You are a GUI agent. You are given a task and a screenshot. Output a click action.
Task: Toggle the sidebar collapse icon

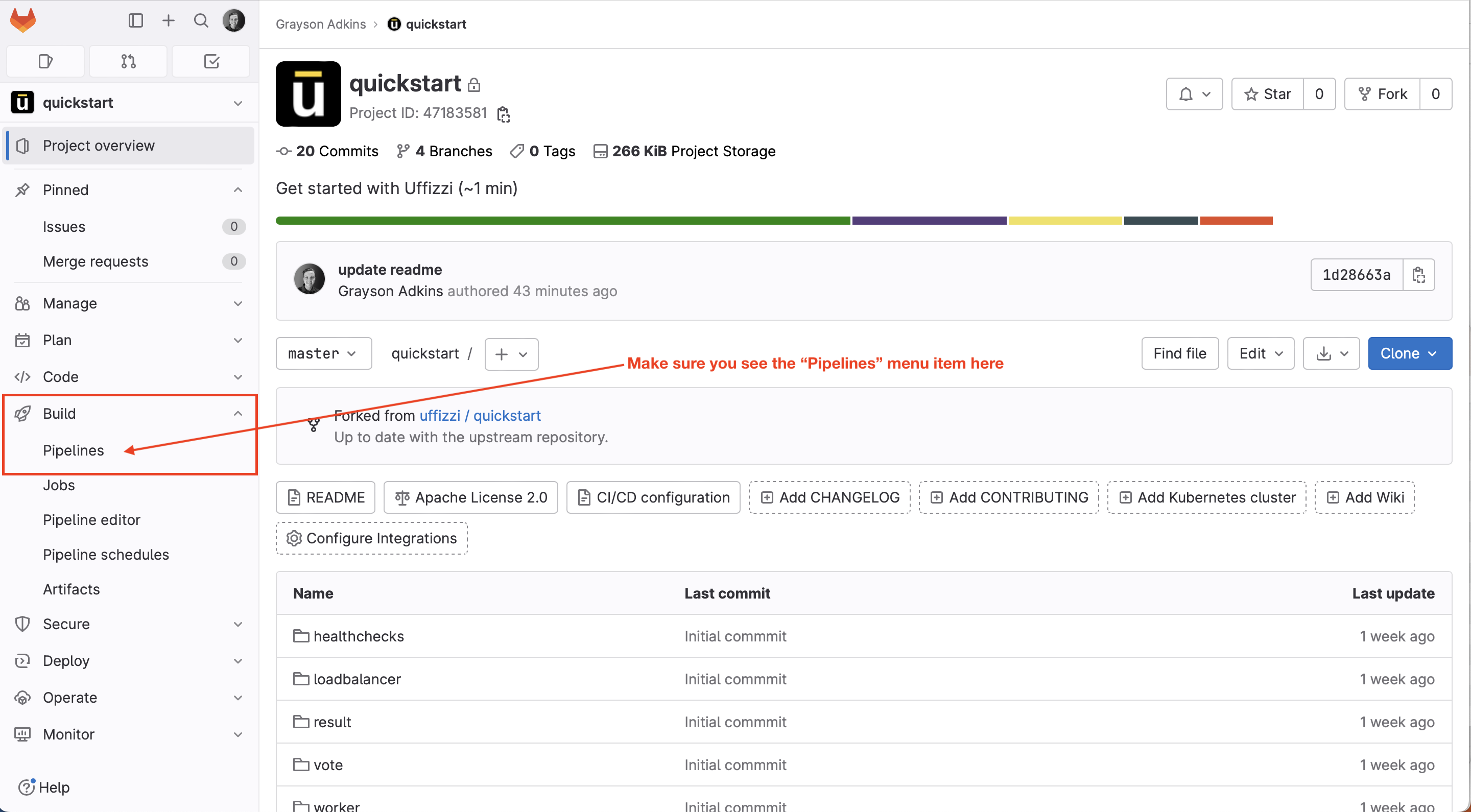[x=135, y=20]
